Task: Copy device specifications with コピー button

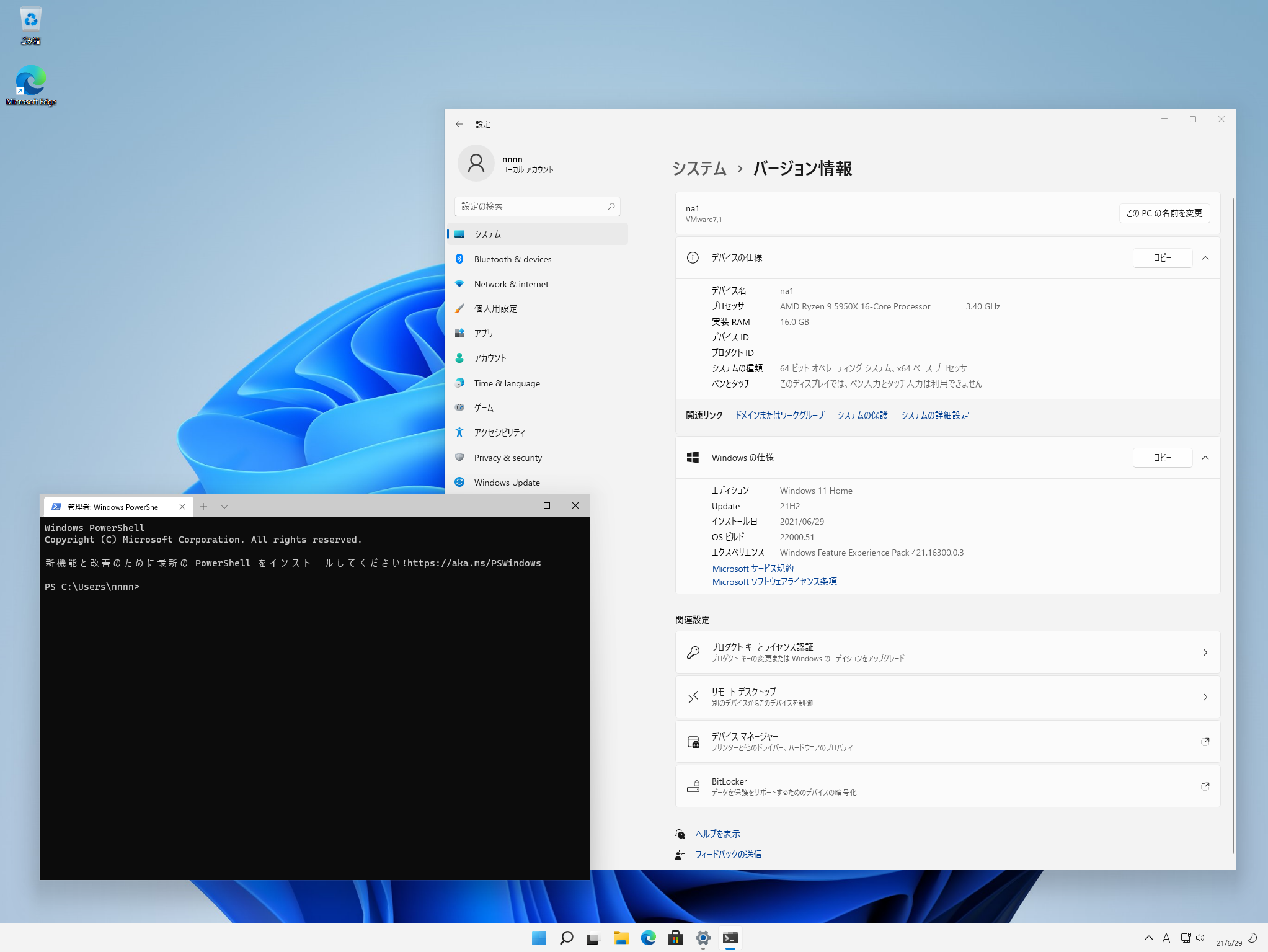Action: [x=1163, y=258]
